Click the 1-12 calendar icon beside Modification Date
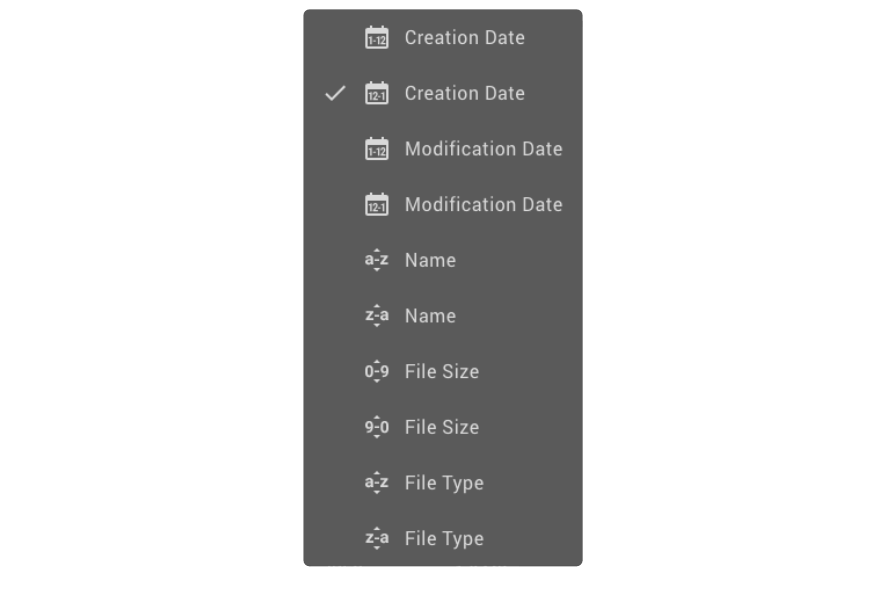The height and width of the screenshot is (591, 886). click(376, 149)
